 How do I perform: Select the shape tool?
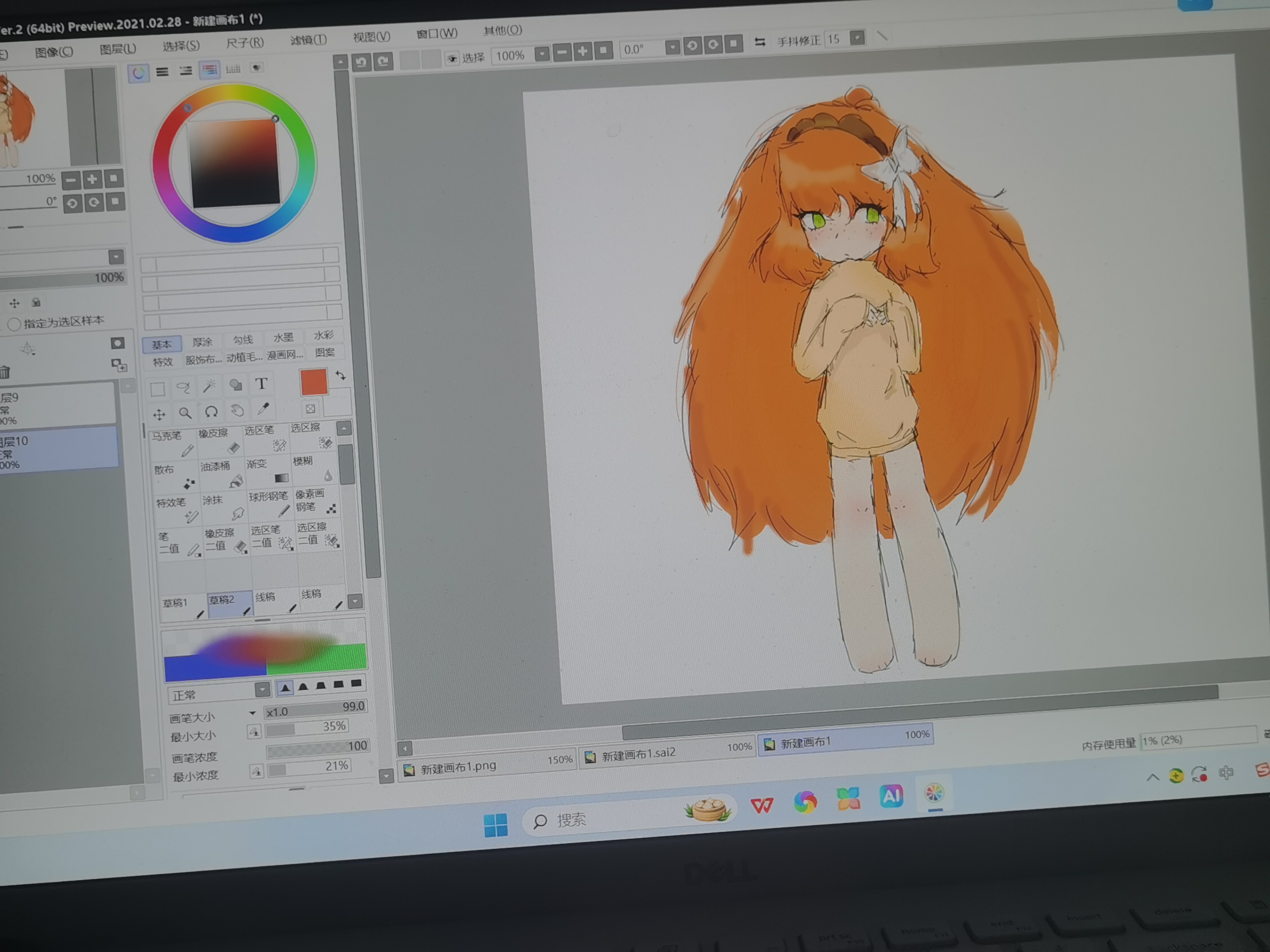pos(235,384)
